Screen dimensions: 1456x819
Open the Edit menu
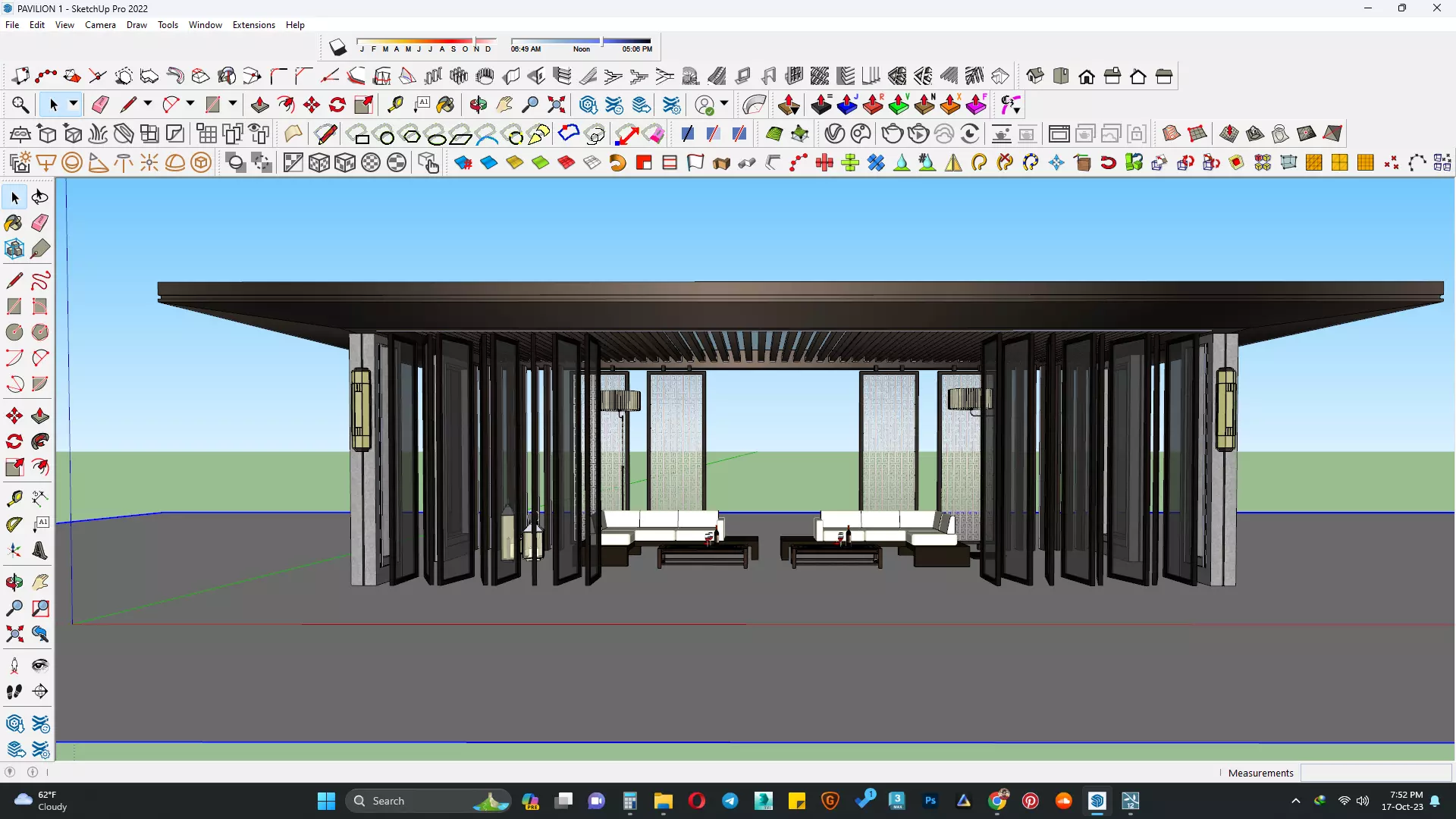[37, 25]
